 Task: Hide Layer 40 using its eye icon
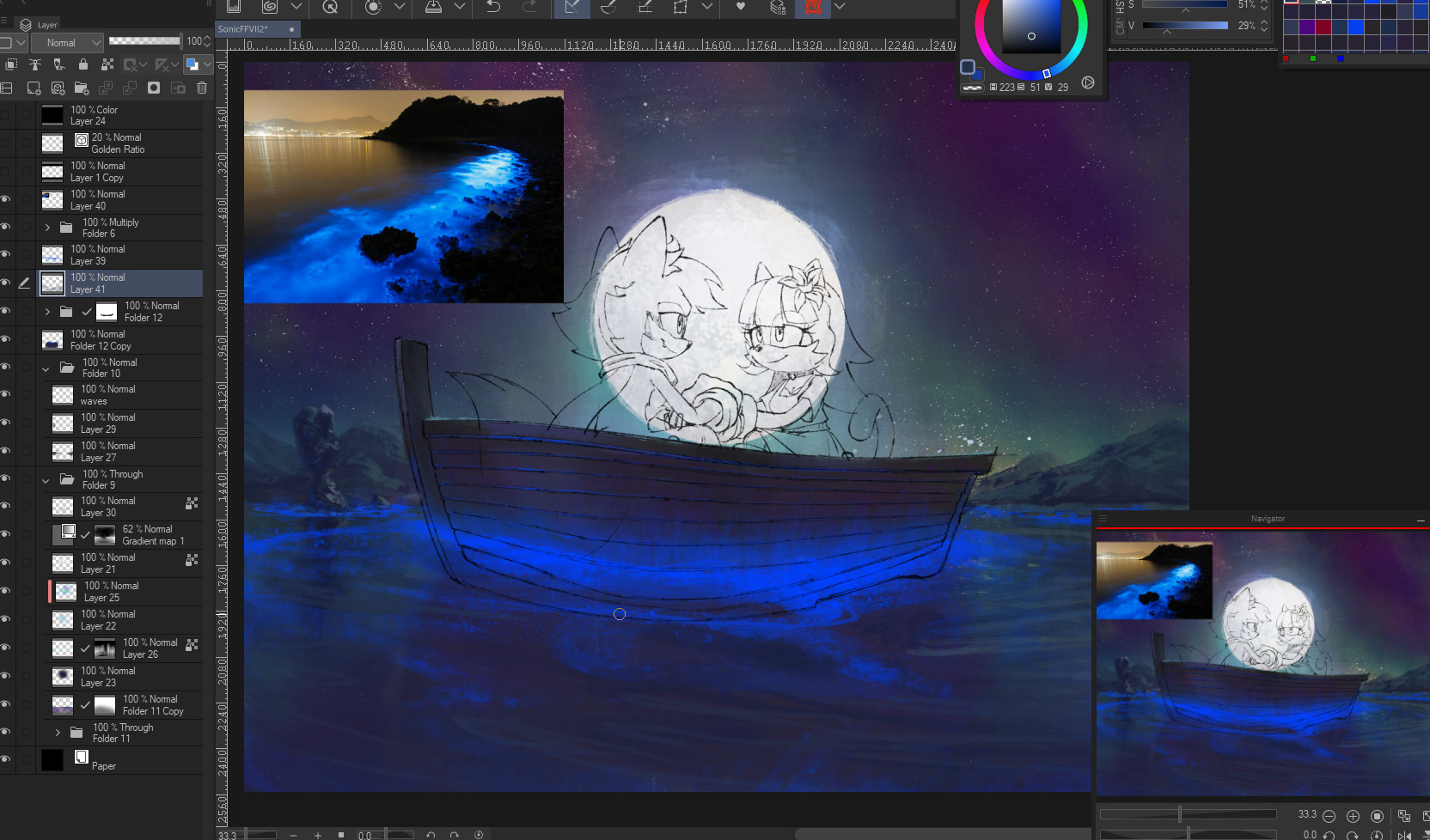(6, 199)
